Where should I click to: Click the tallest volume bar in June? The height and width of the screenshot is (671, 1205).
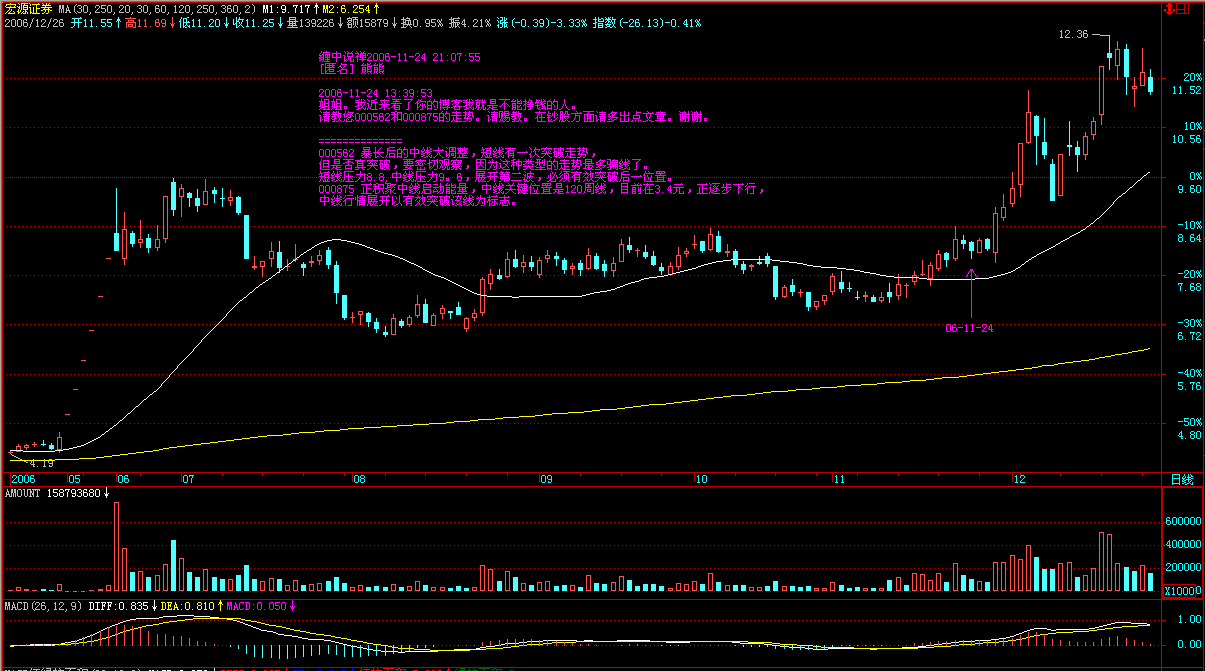click(x=117, y=547)
